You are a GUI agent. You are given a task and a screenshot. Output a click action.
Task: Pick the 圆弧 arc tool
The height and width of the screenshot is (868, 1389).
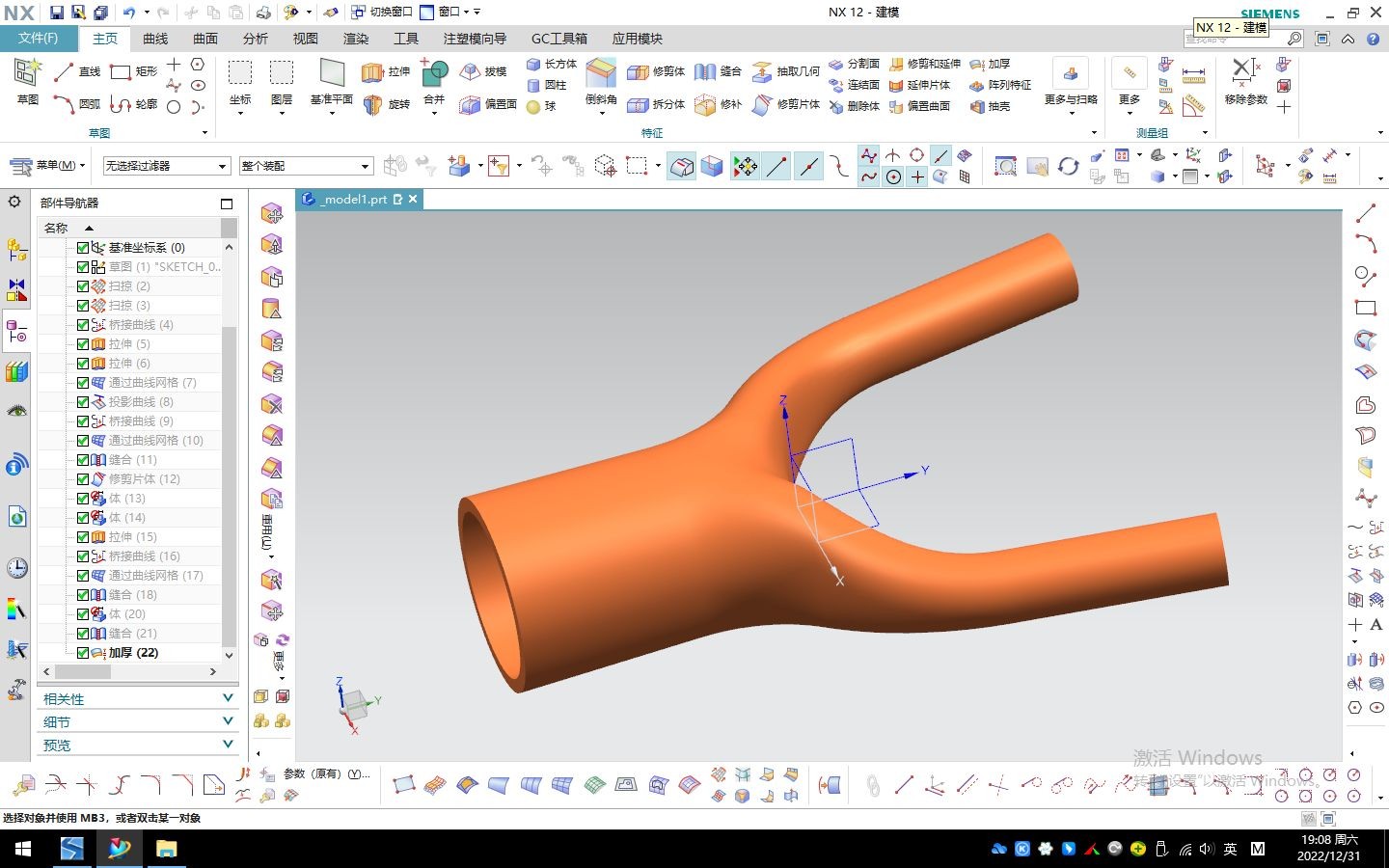coord(77,104)
